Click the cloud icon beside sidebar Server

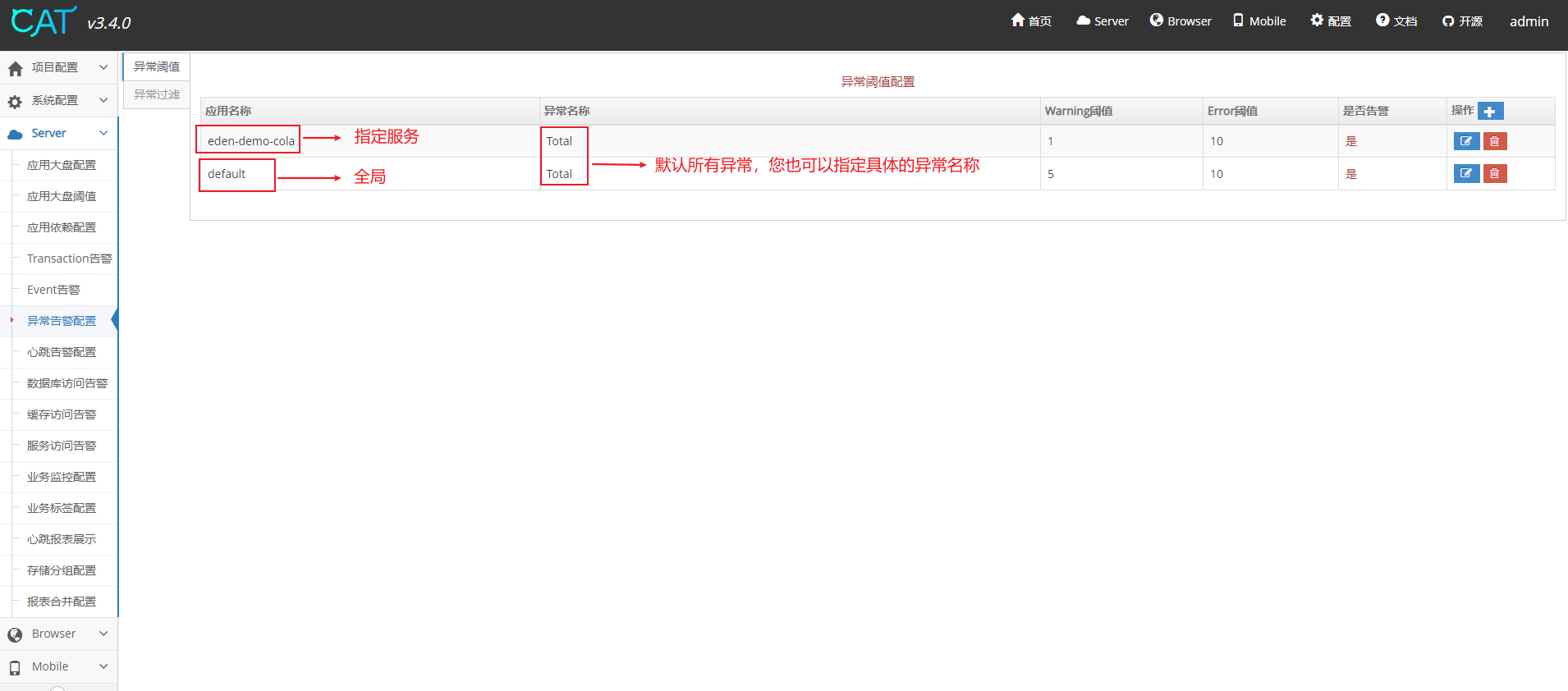(15, 134)
